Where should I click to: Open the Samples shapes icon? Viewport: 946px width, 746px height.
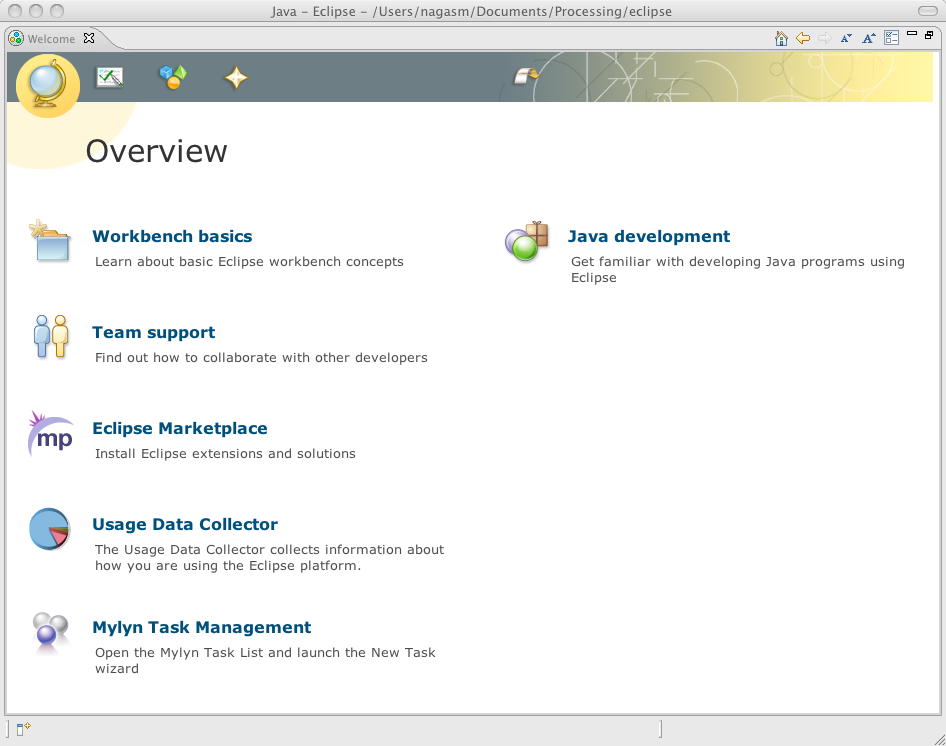(173, 77)
